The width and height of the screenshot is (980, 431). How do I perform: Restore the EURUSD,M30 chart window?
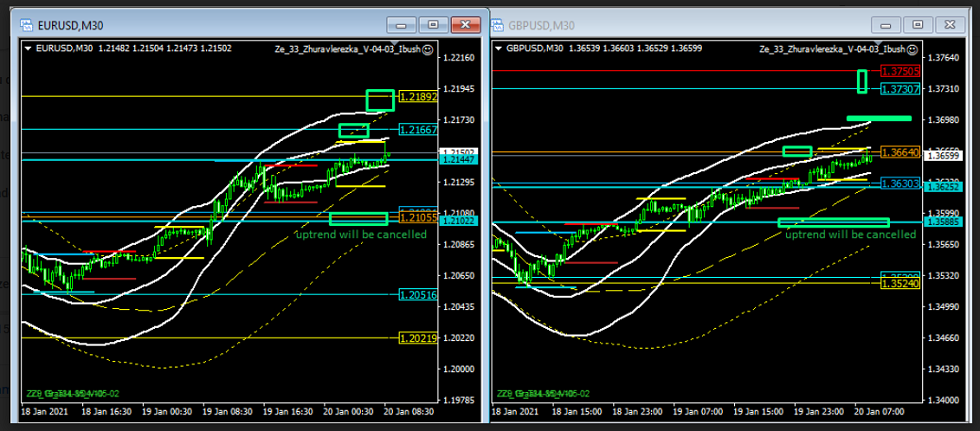click(434, 25)
